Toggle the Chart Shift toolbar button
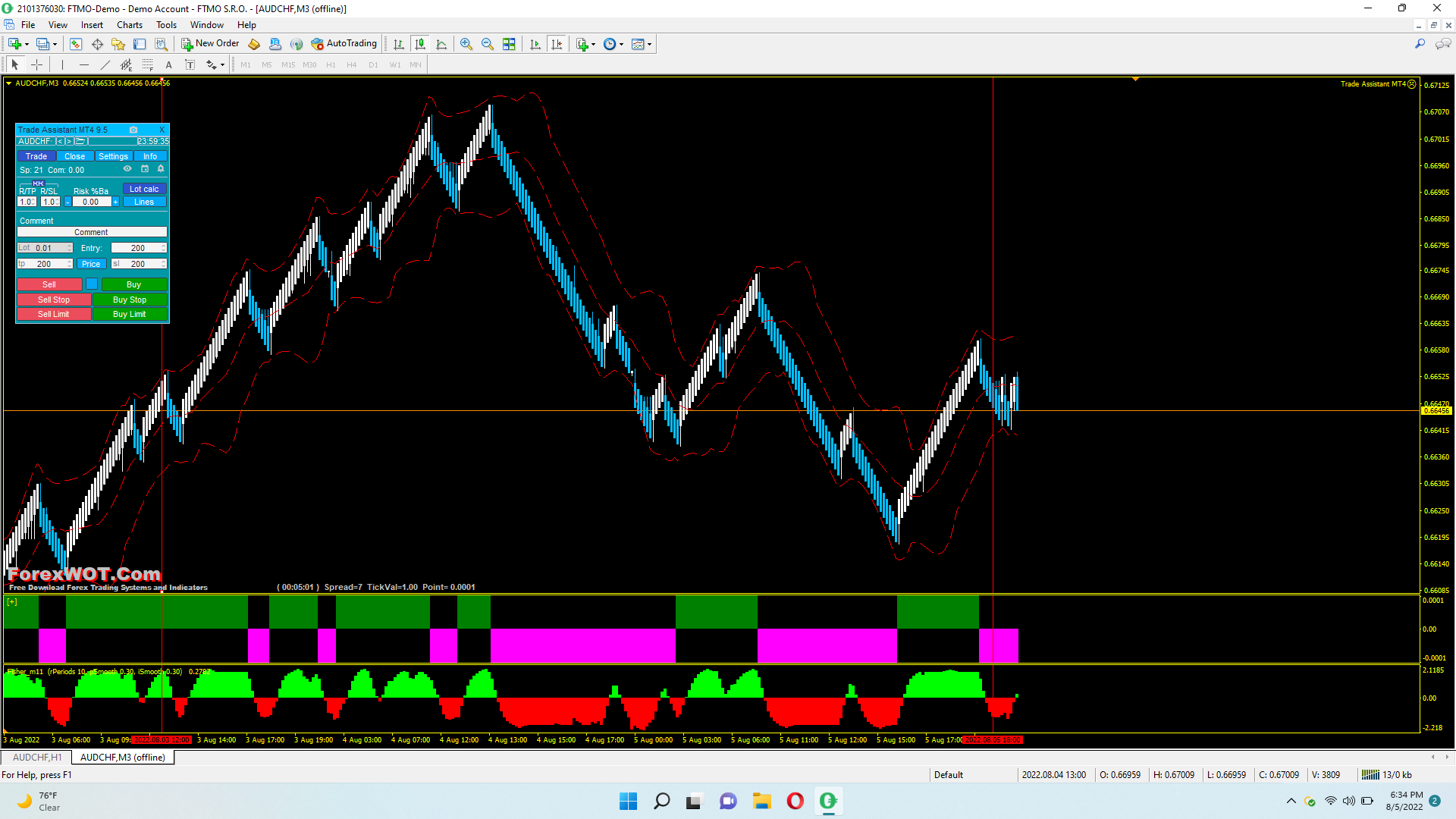Viewport: 1456px width, 819px height. (557, 44)
